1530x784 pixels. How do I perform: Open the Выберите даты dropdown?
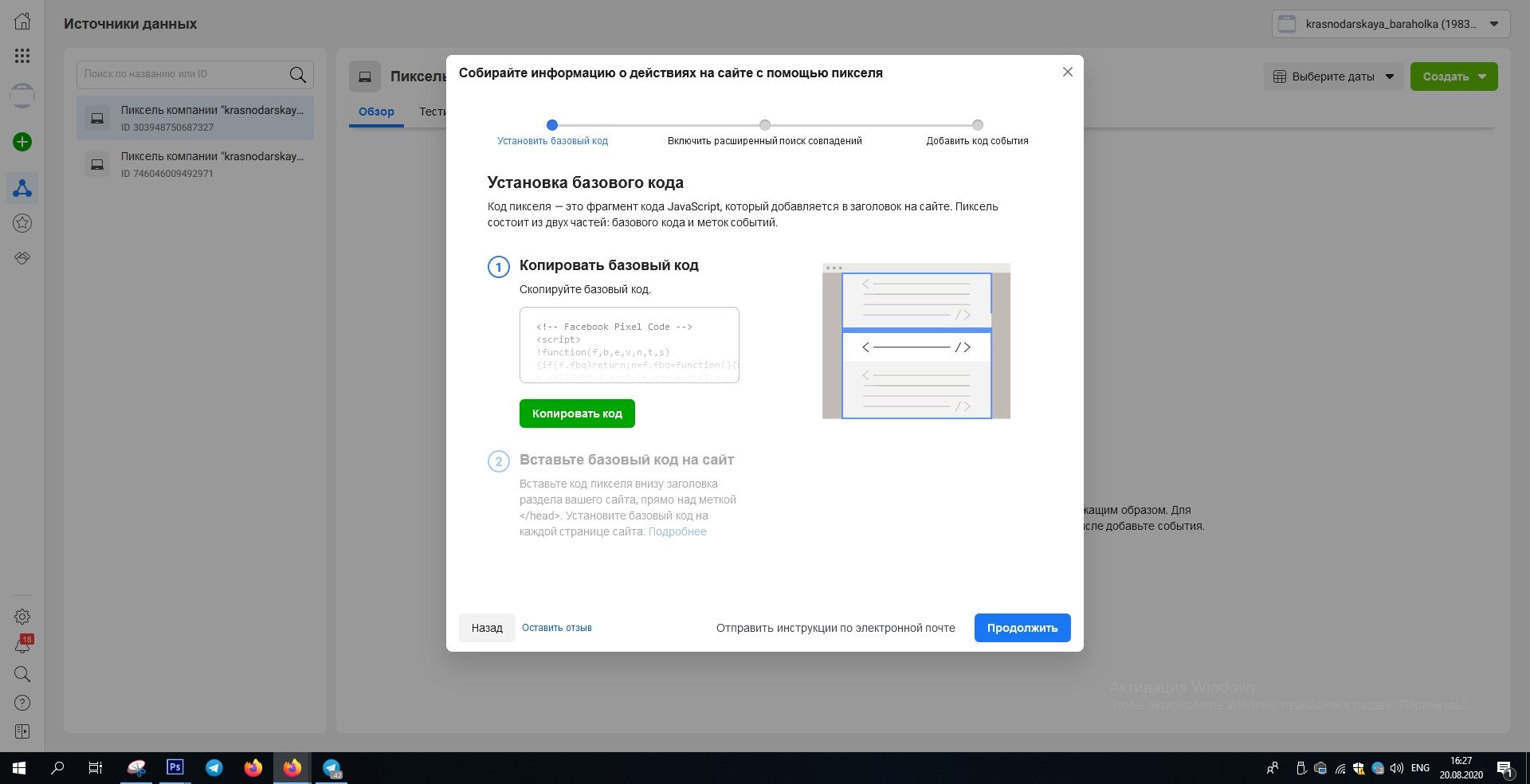coord(1333,76)
